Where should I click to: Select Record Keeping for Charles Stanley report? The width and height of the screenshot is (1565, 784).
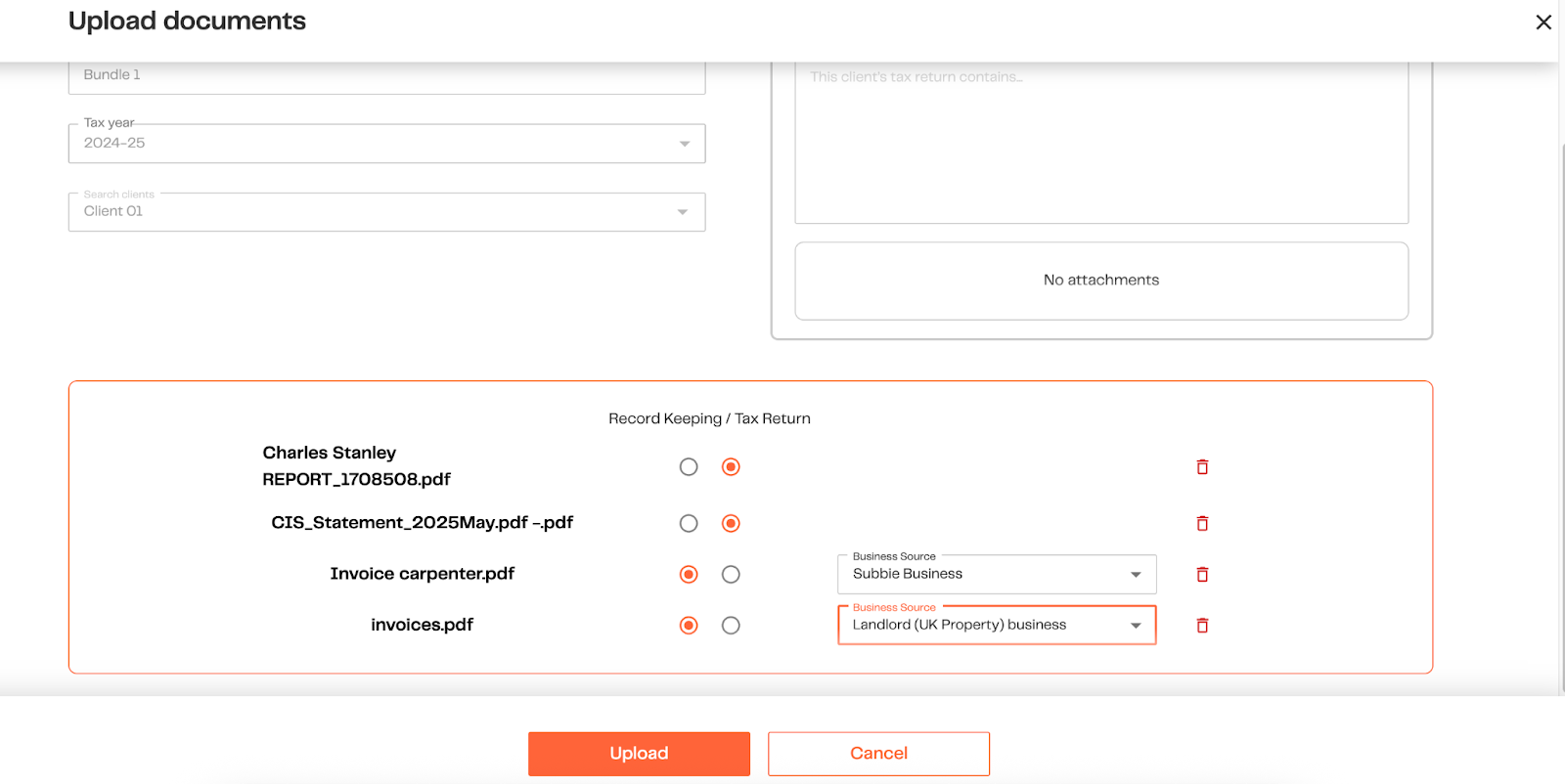pos(689,467)
